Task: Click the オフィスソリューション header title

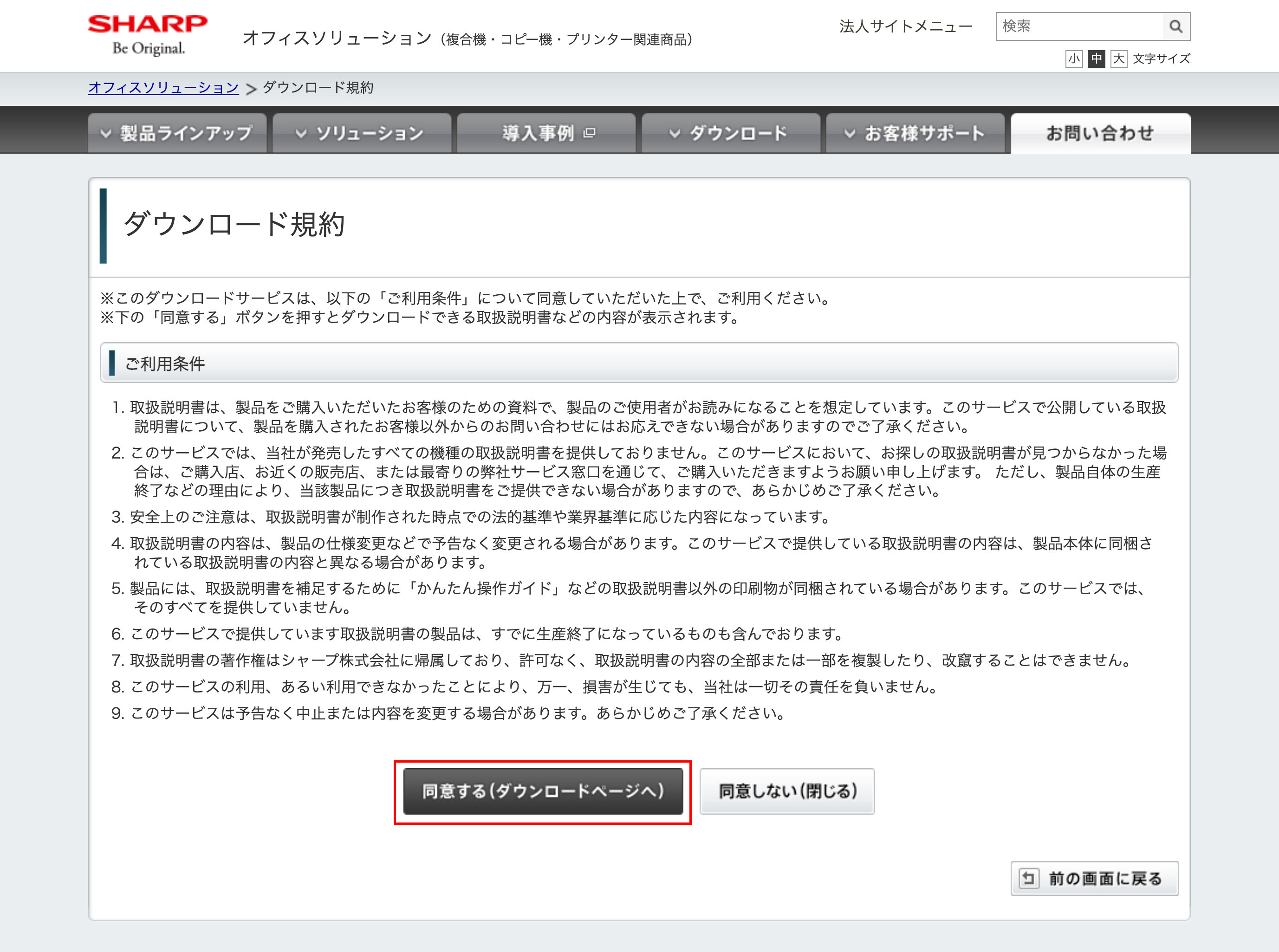Action: click(x=467, y=39)
